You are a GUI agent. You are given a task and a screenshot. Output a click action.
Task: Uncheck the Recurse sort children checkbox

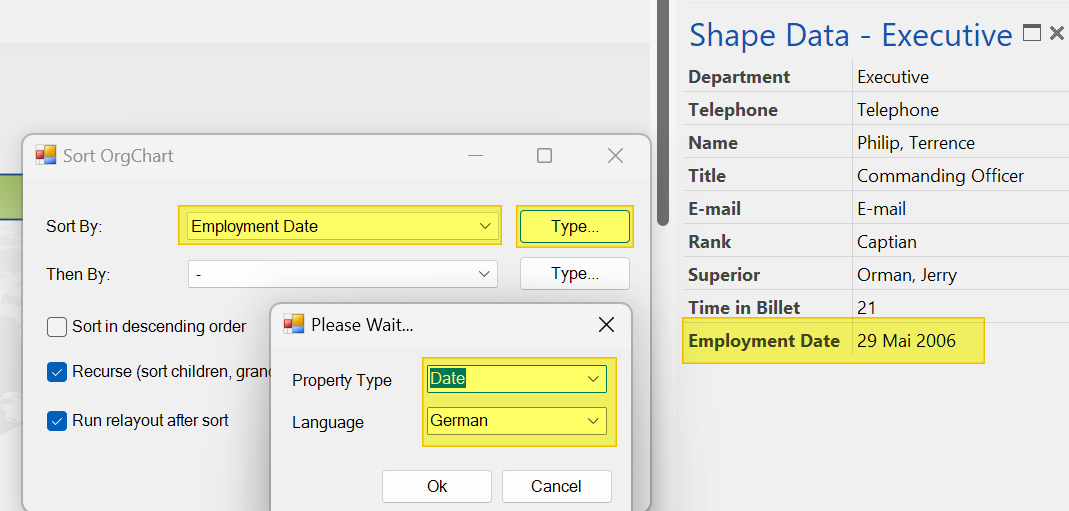[x=57, y=372]
